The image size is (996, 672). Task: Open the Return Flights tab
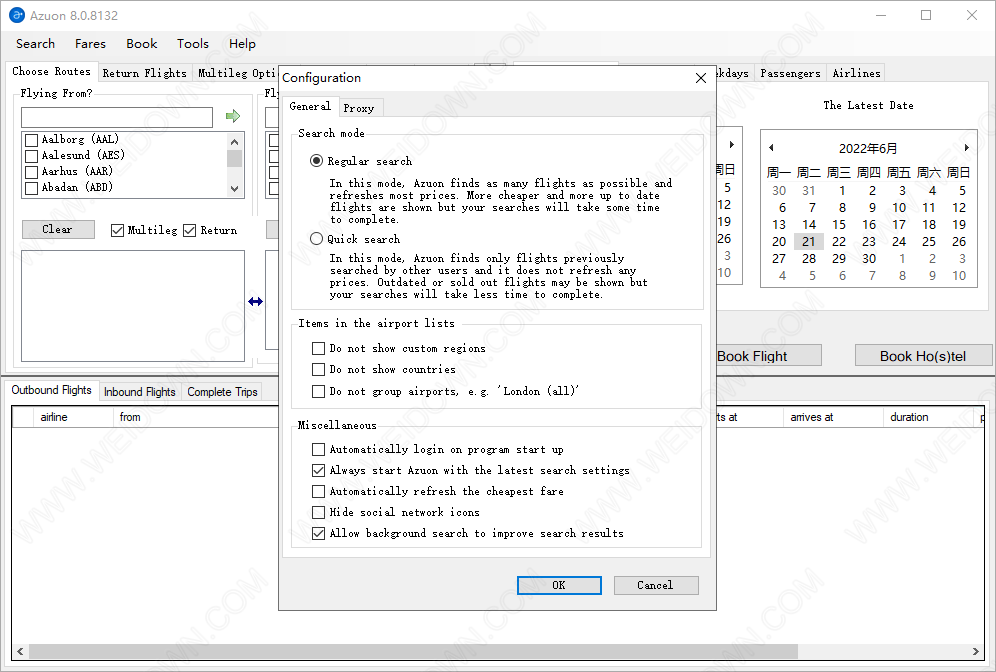pyautogui.click(x=145, y=73)
